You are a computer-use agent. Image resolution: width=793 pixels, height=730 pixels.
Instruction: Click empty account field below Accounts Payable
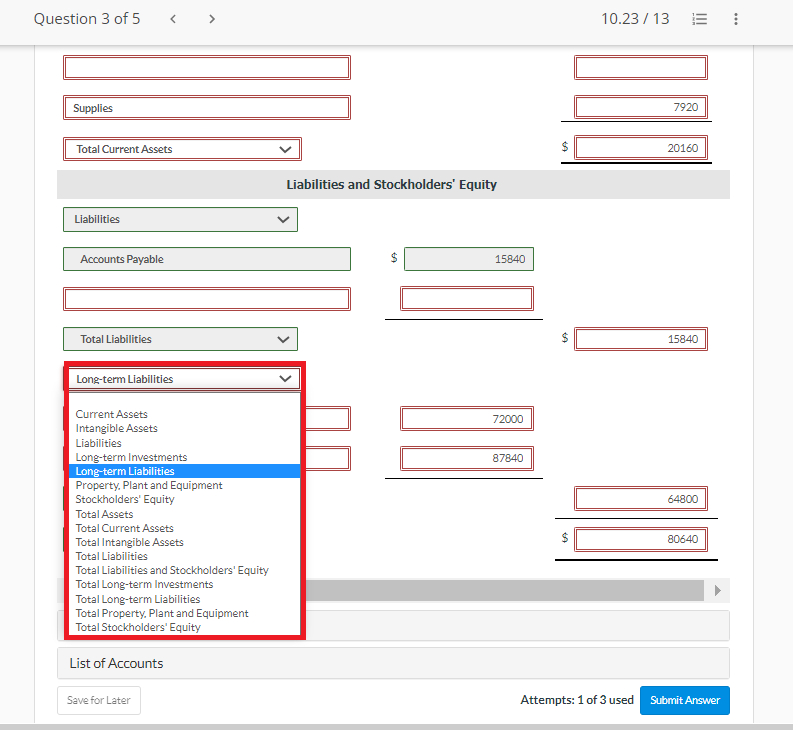[207, 299]
